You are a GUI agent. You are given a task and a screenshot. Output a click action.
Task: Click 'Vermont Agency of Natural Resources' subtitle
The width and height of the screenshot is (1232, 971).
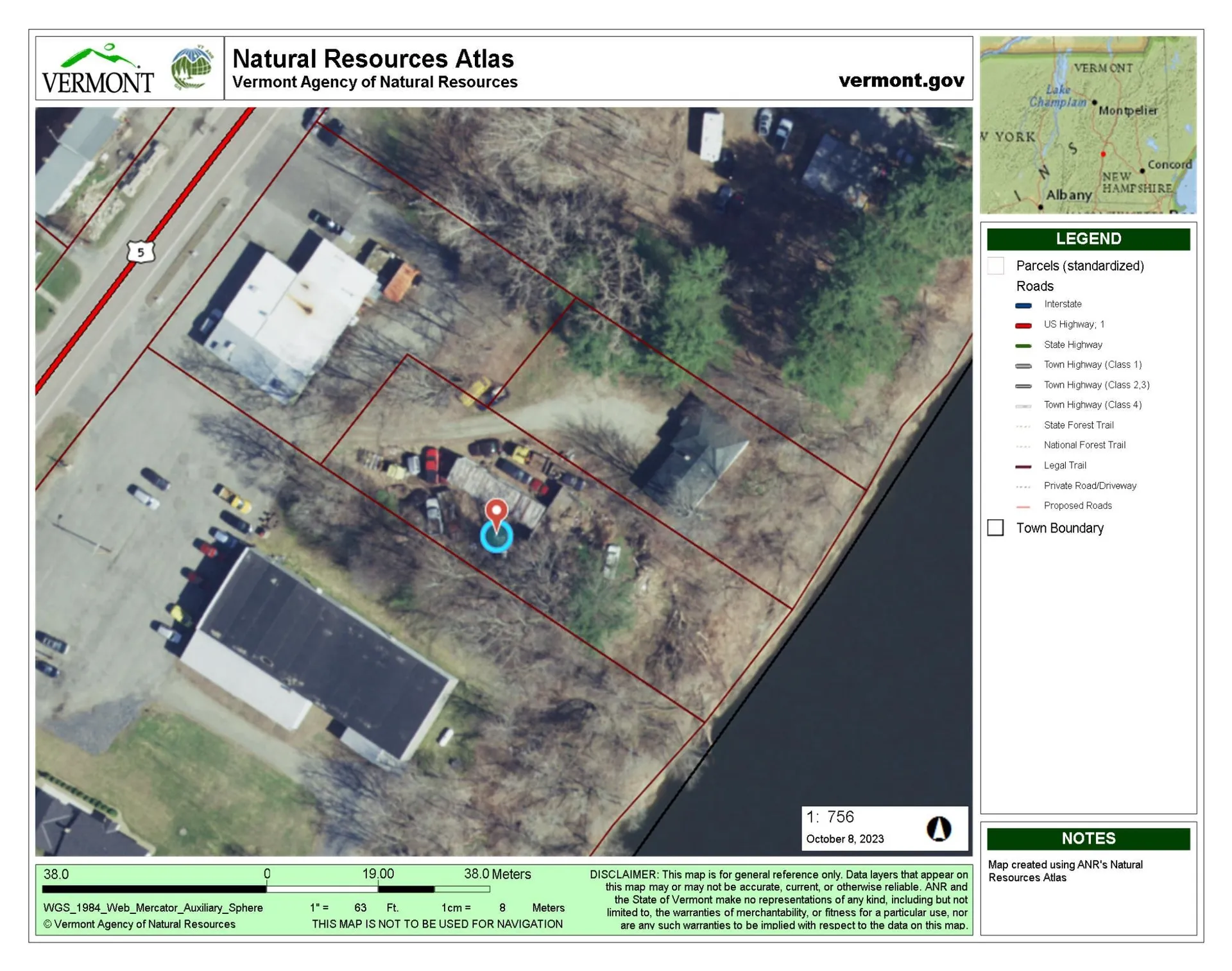375,82
